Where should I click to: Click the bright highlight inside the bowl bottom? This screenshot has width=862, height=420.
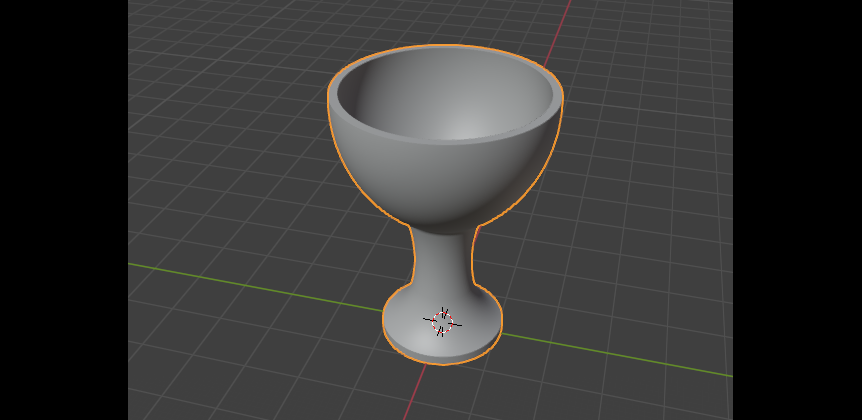point(467,128)
